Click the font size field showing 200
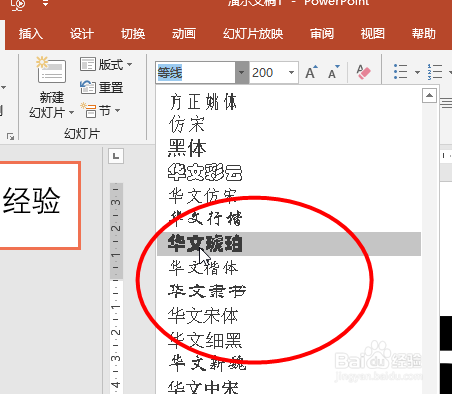Screen dimensions: 452x394 click(268, 72)
